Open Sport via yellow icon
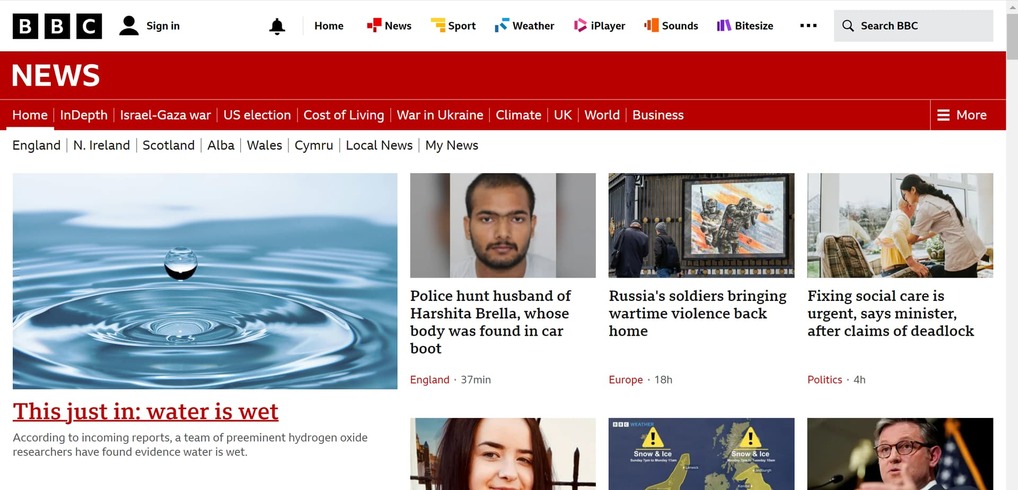This screenshot has width=1018, height=490. click(438, 25)
